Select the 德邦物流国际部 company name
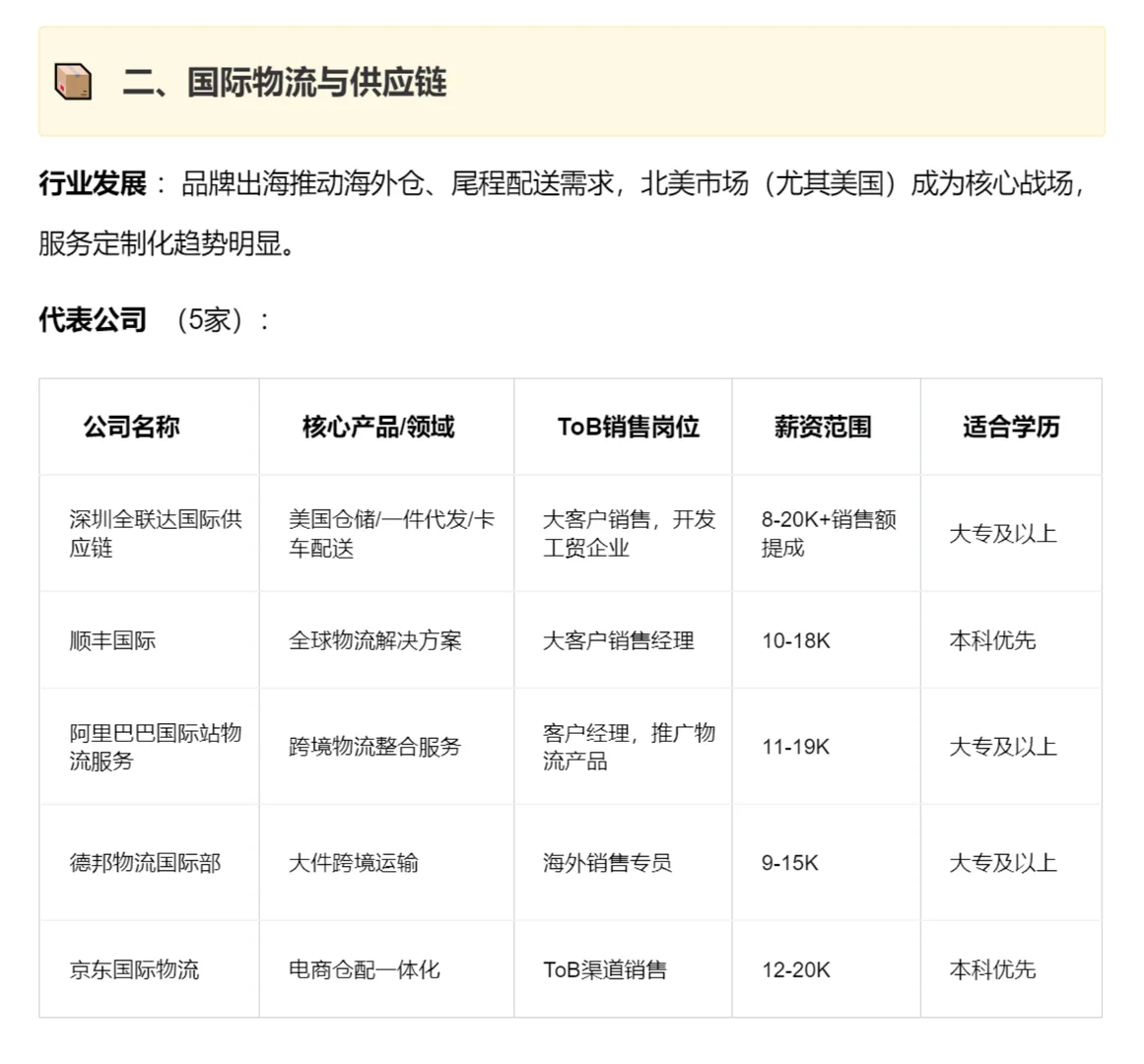 pos(136,863)
